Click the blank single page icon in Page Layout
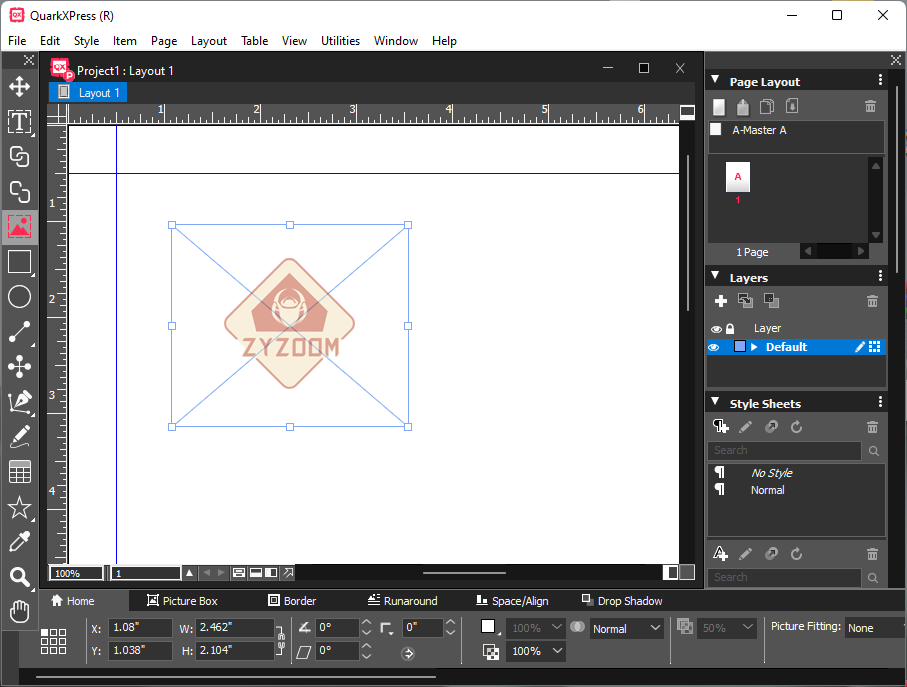Image resolution: width=907 pixels, height=687 pixels. pyautogui.click(x=719, y=107)
